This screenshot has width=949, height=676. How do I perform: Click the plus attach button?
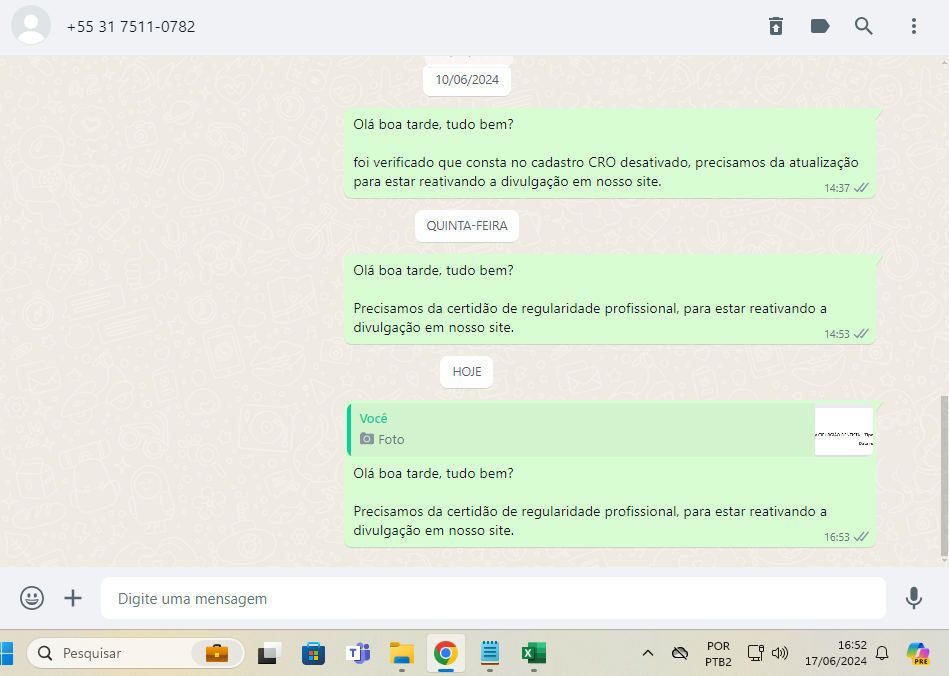pos(73,598)
